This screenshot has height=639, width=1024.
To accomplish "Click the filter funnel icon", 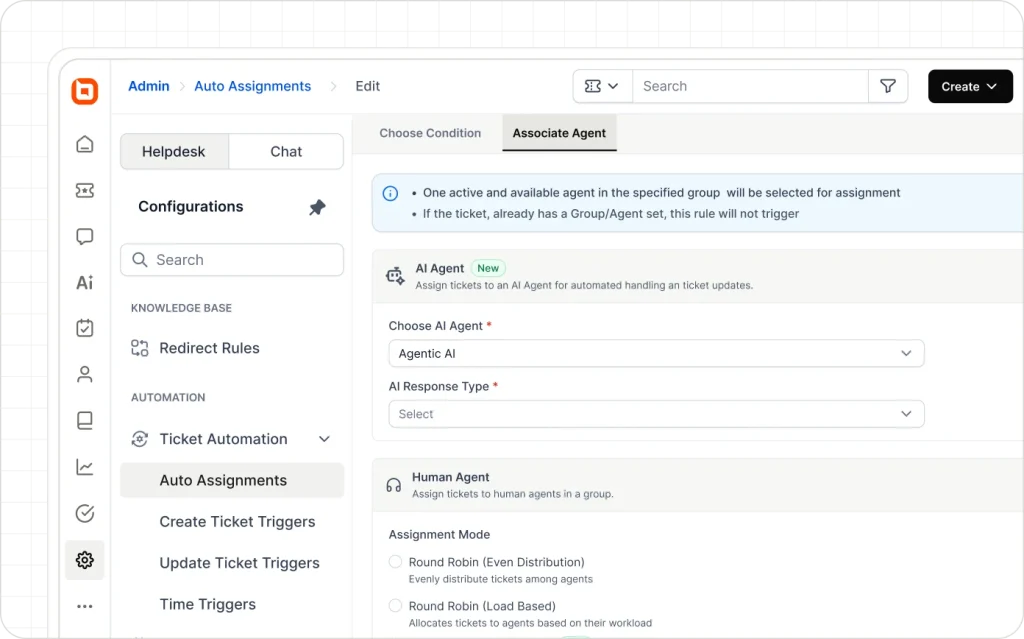I will tap(888, 86).
